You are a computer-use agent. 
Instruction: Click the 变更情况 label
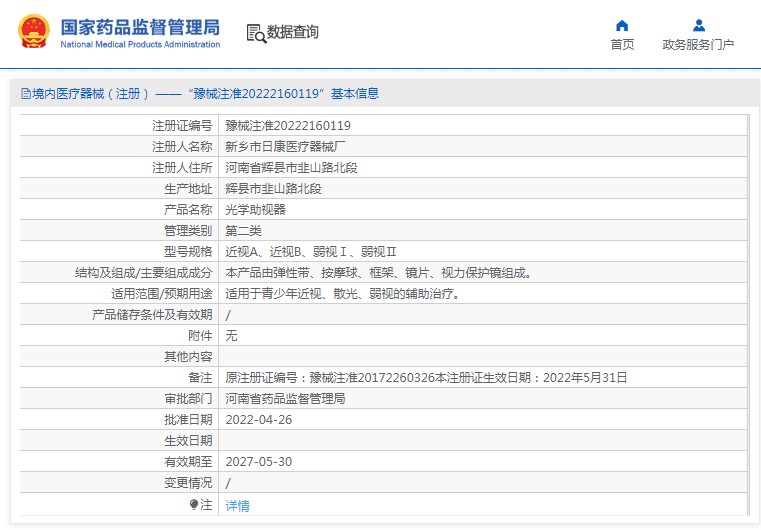[x=188, y=483]
